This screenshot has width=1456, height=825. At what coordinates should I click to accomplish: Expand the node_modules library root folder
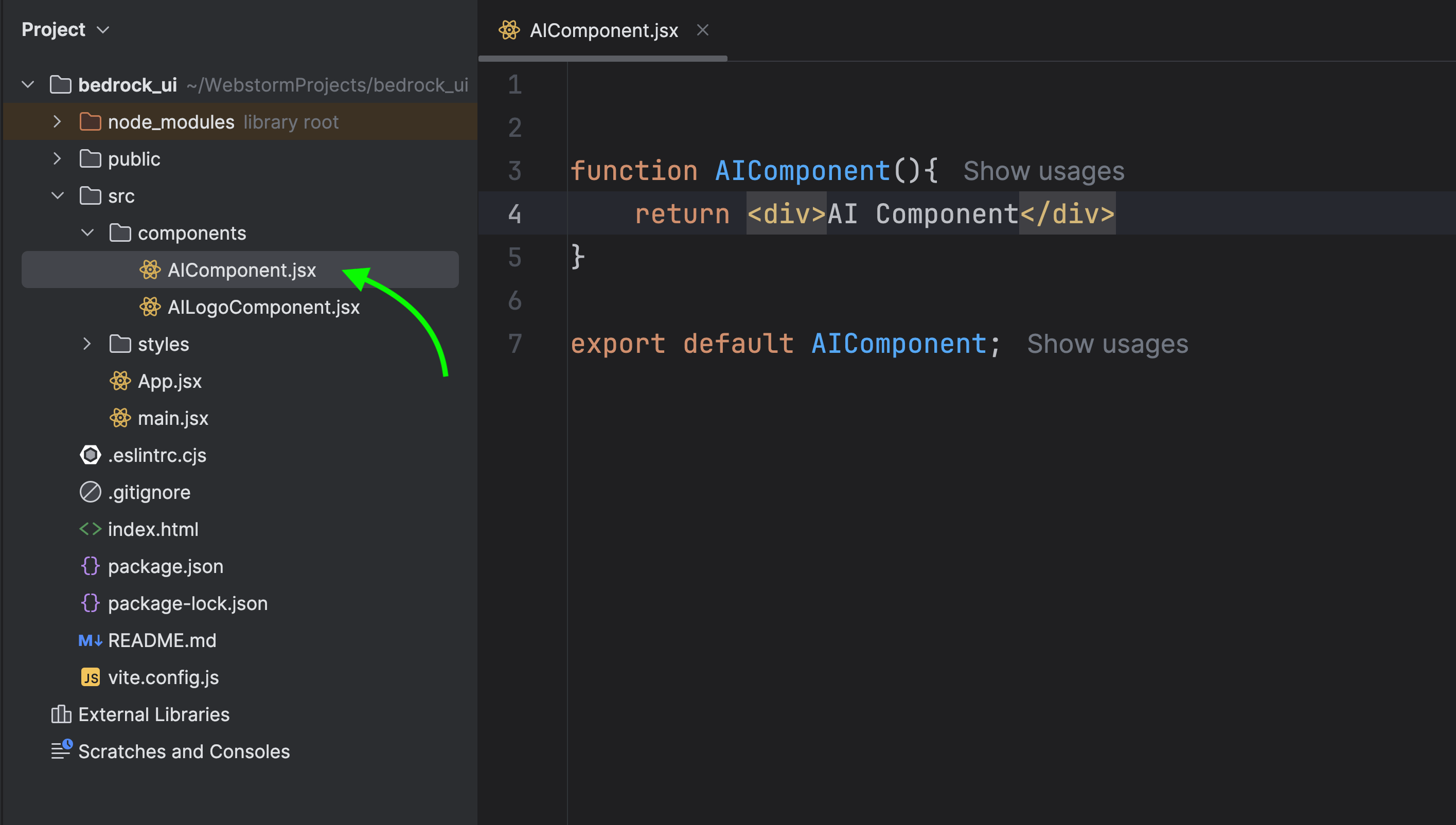(55, 122)
